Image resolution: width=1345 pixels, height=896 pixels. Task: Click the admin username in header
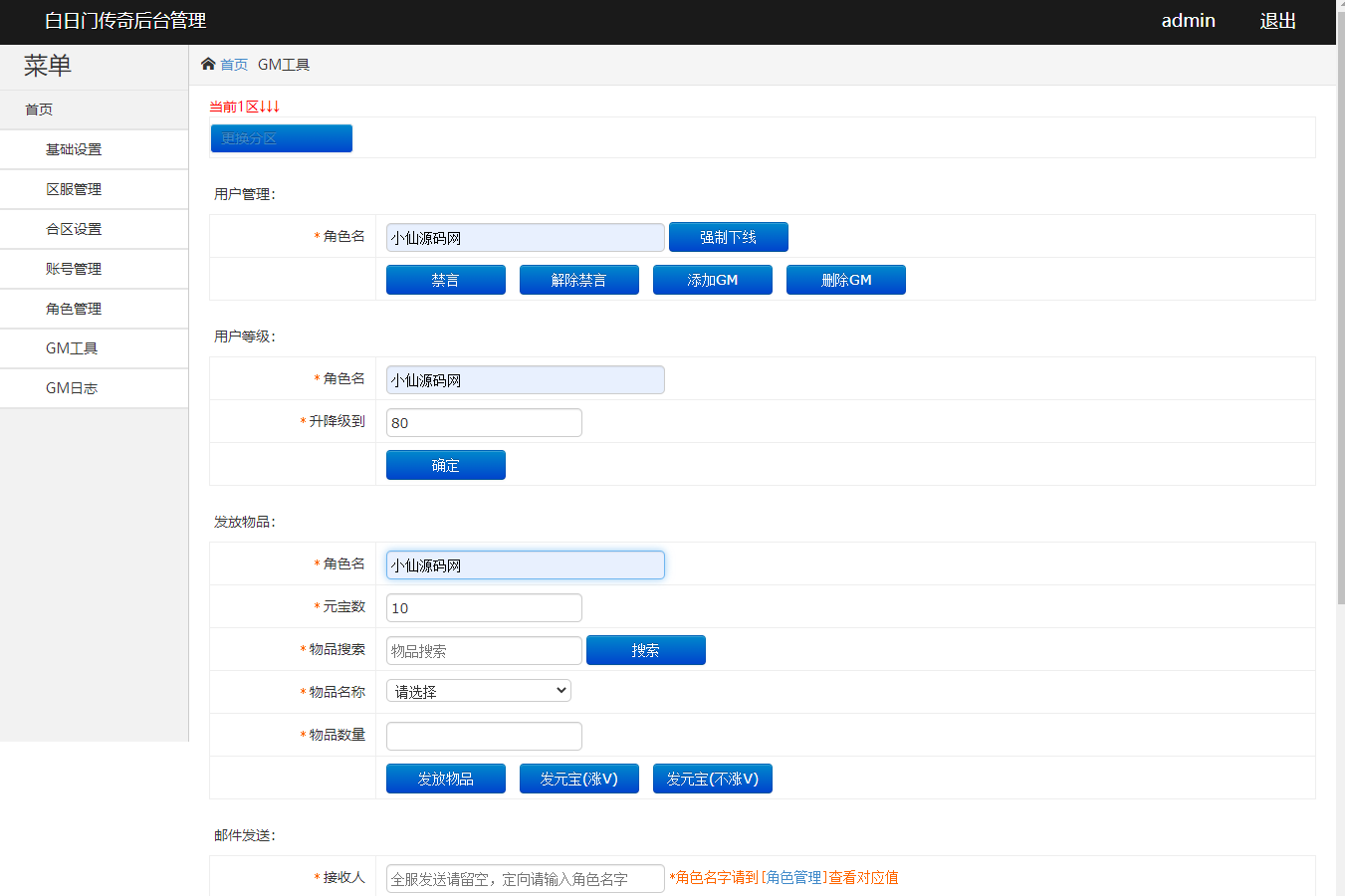1188,21
